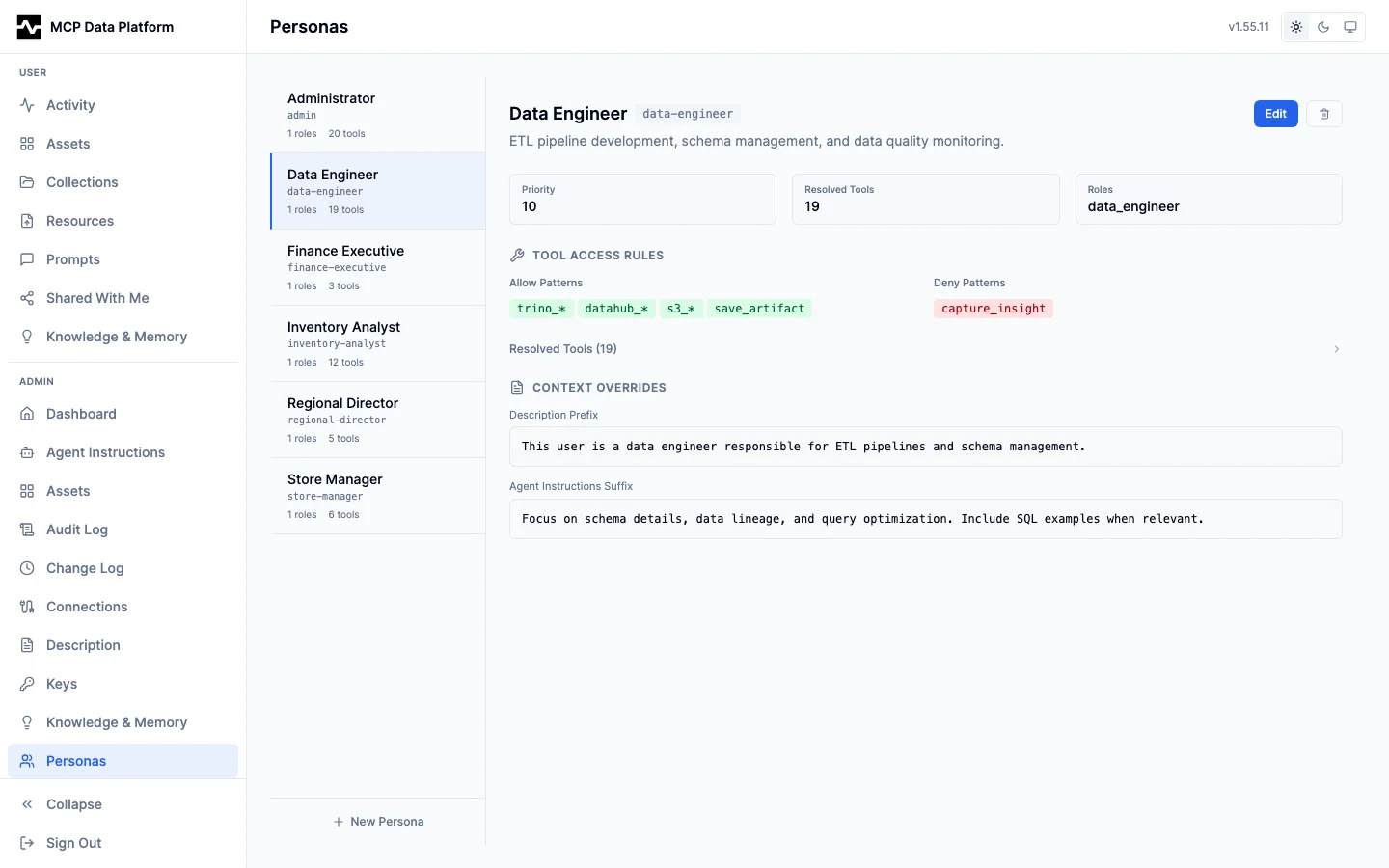Open Shared With Me share icon
Image resolution: width=1389 pixels, height=868 pixels.
point(27,298)
